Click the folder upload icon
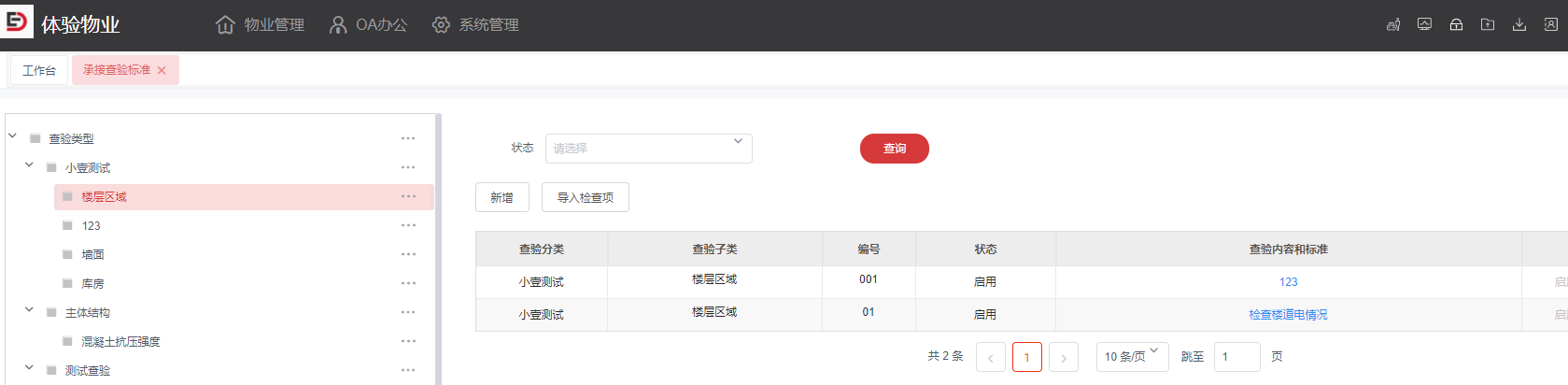The width and height of the screenshot is (1568, 385). pos(1488,25)
